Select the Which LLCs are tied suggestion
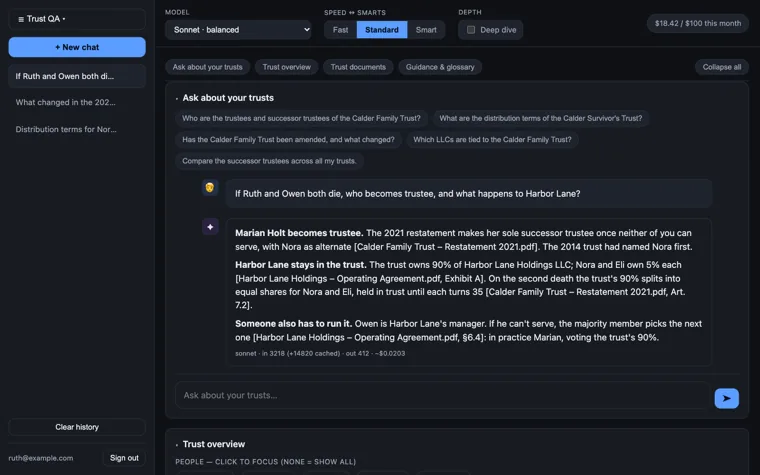This screenshot has width=760, height=475. coord(492,140)
